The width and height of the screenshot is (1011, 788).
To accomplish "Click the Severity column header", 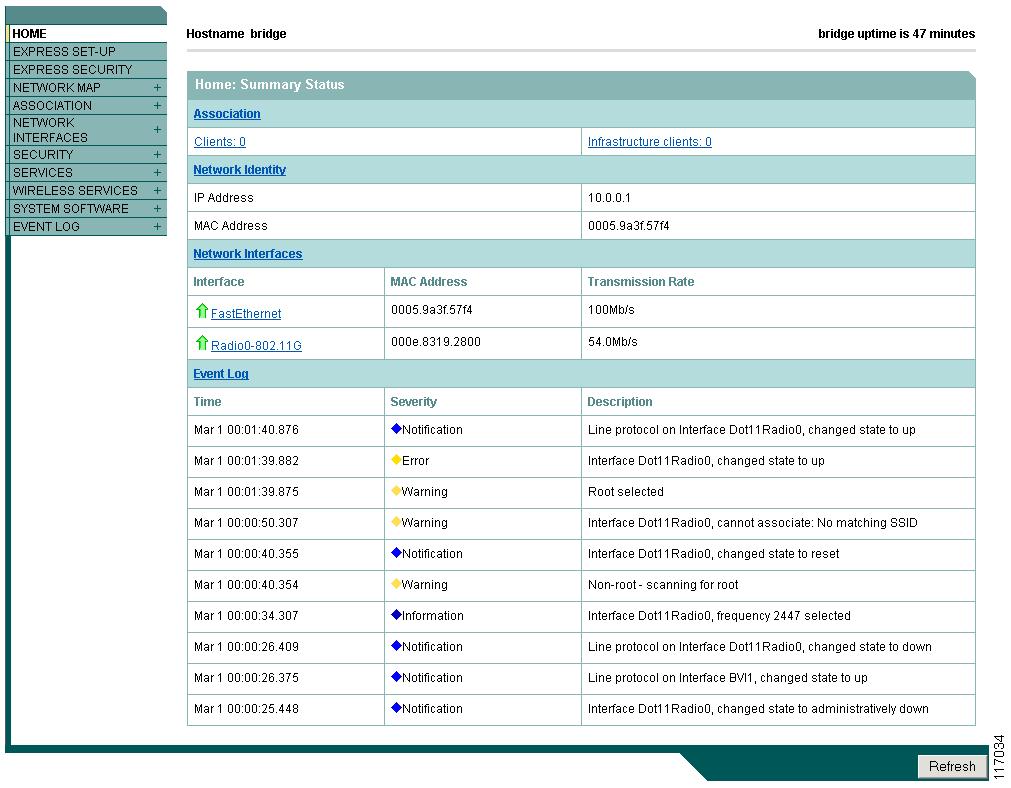I will pyautogui.click(x=413, y=402).
